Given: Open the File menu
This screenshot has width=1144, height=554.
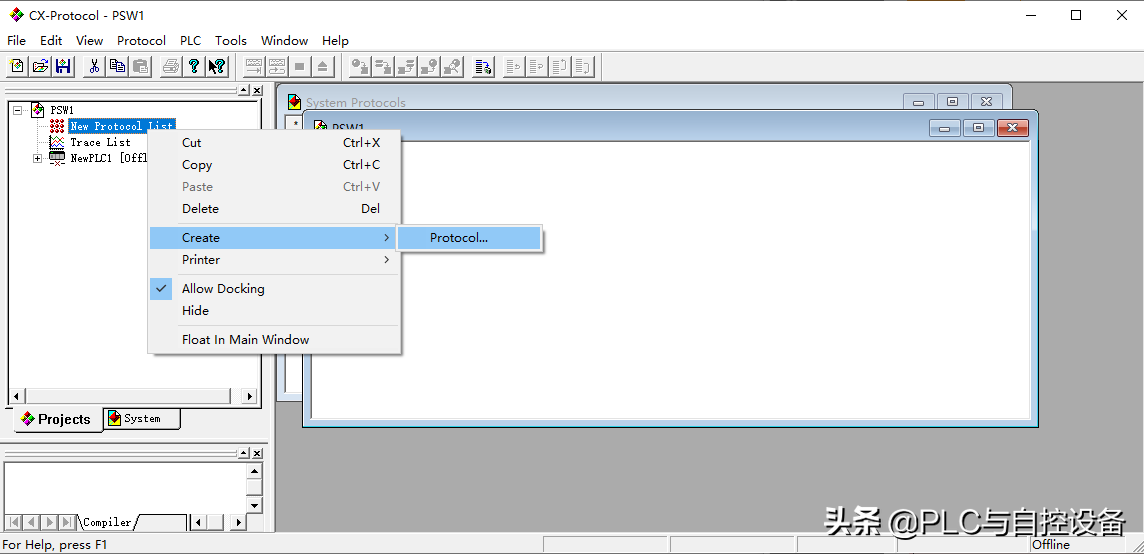Looking at the screenshot, I should pyautogui.click(x=16, y=41).
